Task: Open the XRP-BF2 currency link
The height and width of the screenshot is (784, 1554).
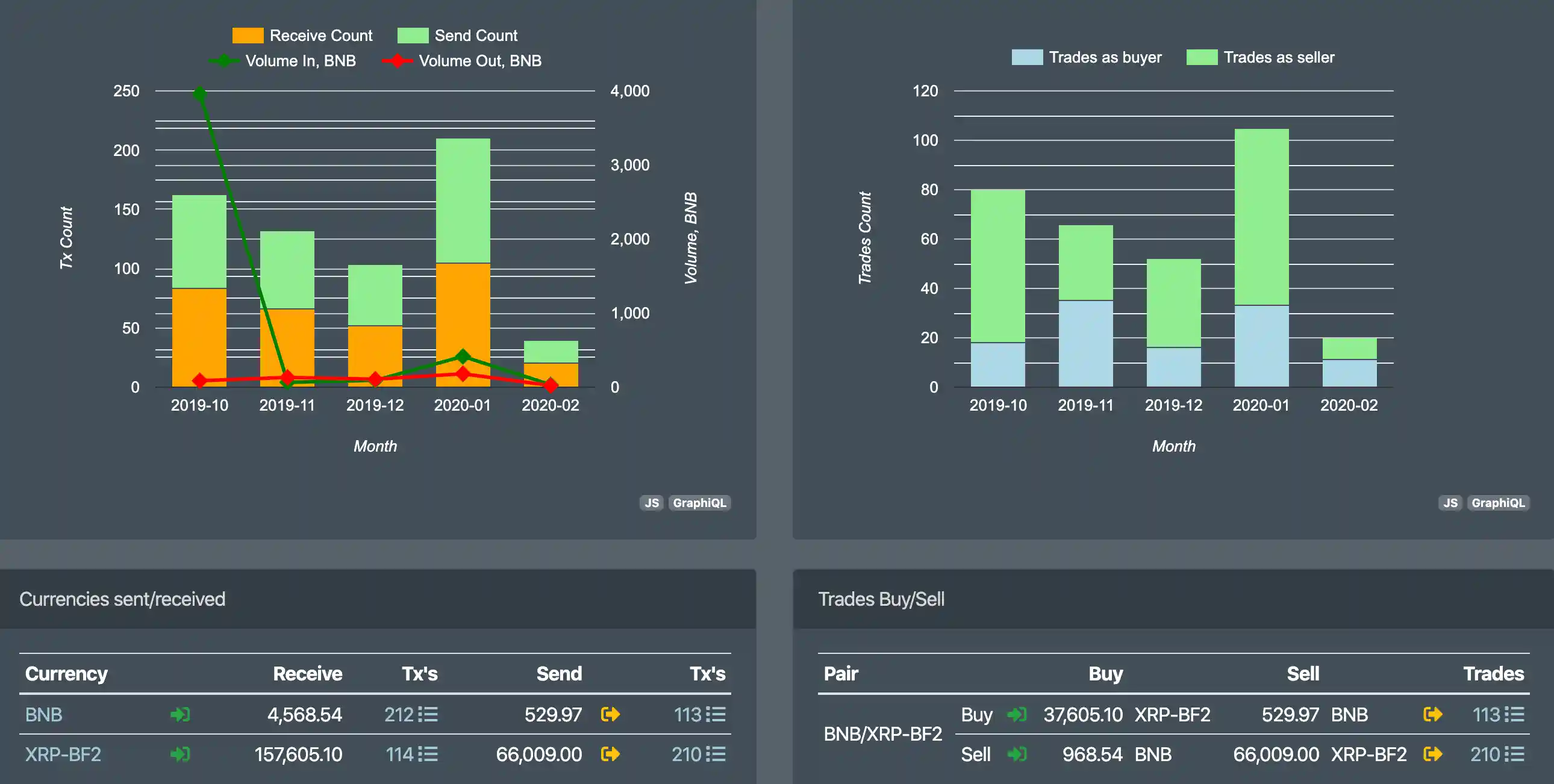Action: pyautogui.click(x=63, y=754)
